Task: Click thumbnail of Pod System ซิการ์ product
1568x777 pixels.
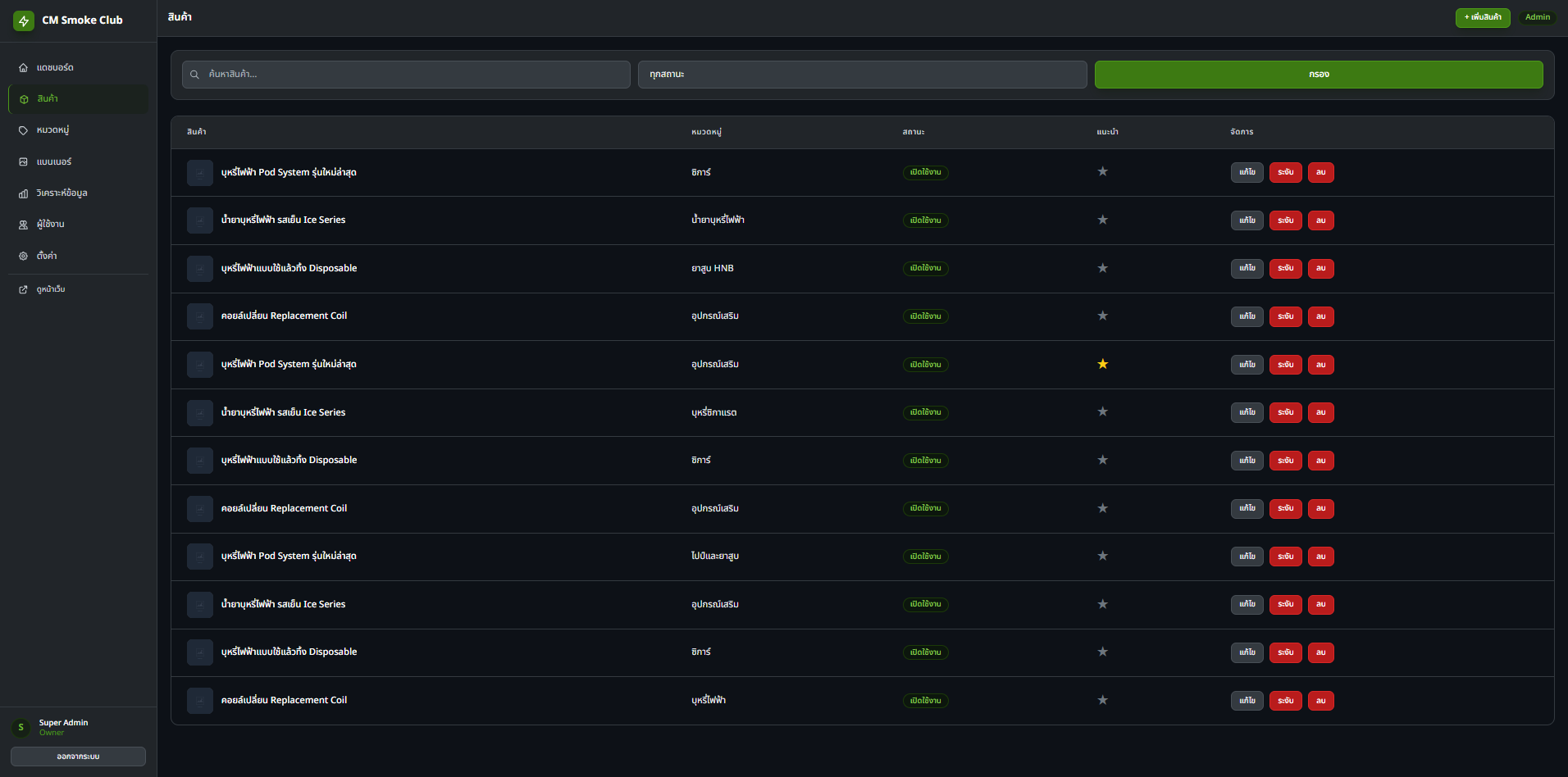Action: pyautogui.click(x=200, y=173)
